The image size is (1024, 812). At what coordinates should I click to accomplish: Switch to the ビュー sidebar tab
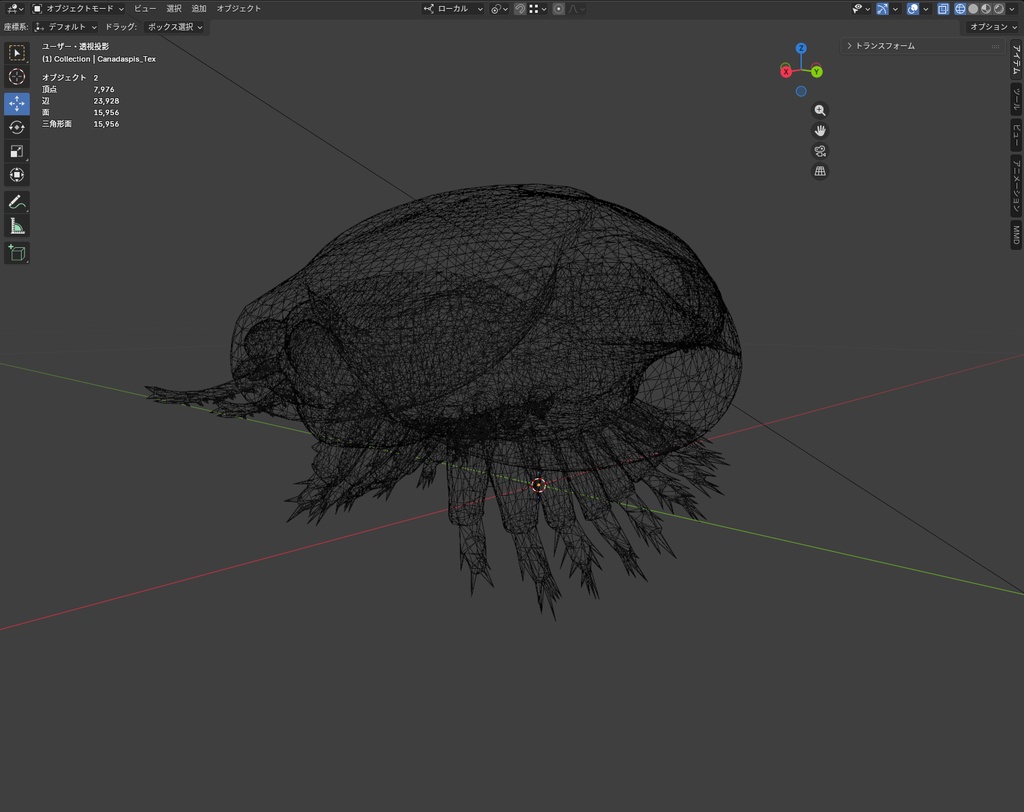(x=1016, y=135)
